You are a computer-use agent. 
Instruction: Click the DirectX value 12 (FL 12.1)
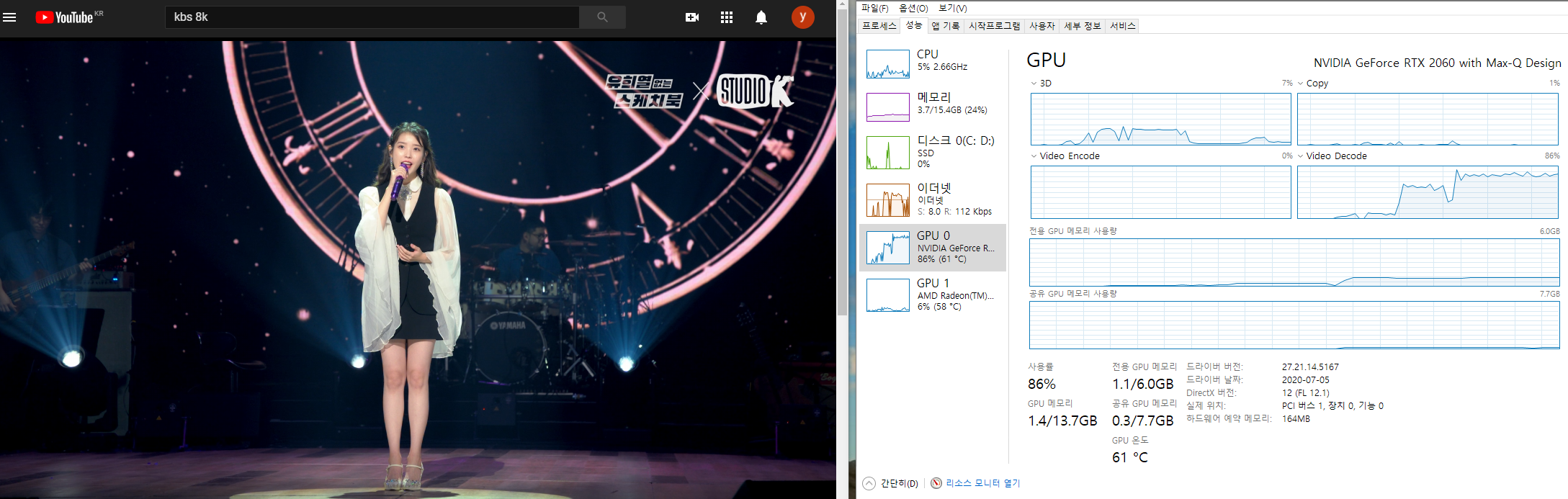point(1305,393)
